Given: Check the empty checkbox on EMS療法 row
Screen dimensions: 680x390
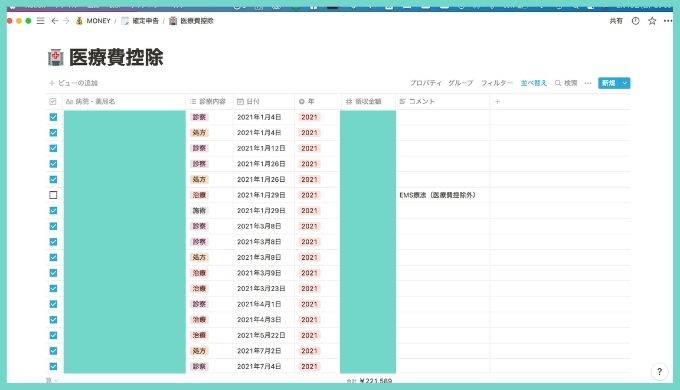Looking at the screenshot, I should coord(53,195).
